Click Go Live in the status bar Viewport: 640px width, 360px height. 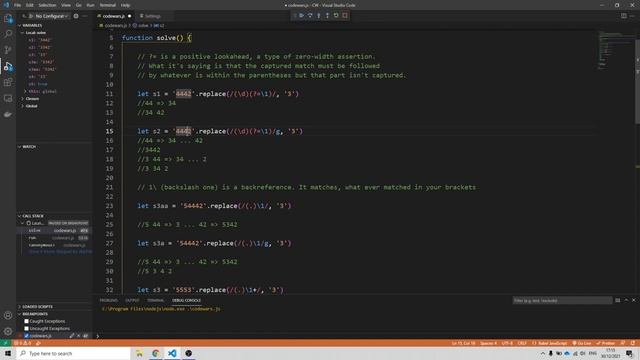click(582, 343)
